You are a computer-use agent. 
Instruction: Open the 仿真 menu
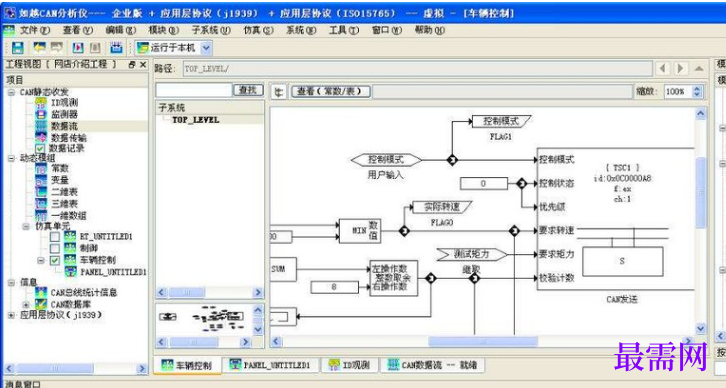258,30
